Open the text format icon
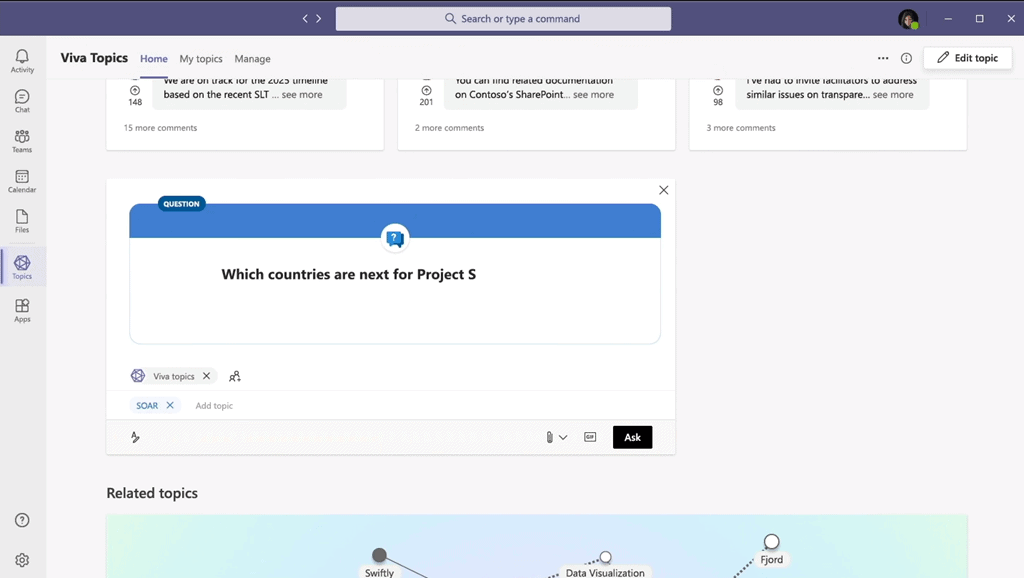 [x=135, y=437]
